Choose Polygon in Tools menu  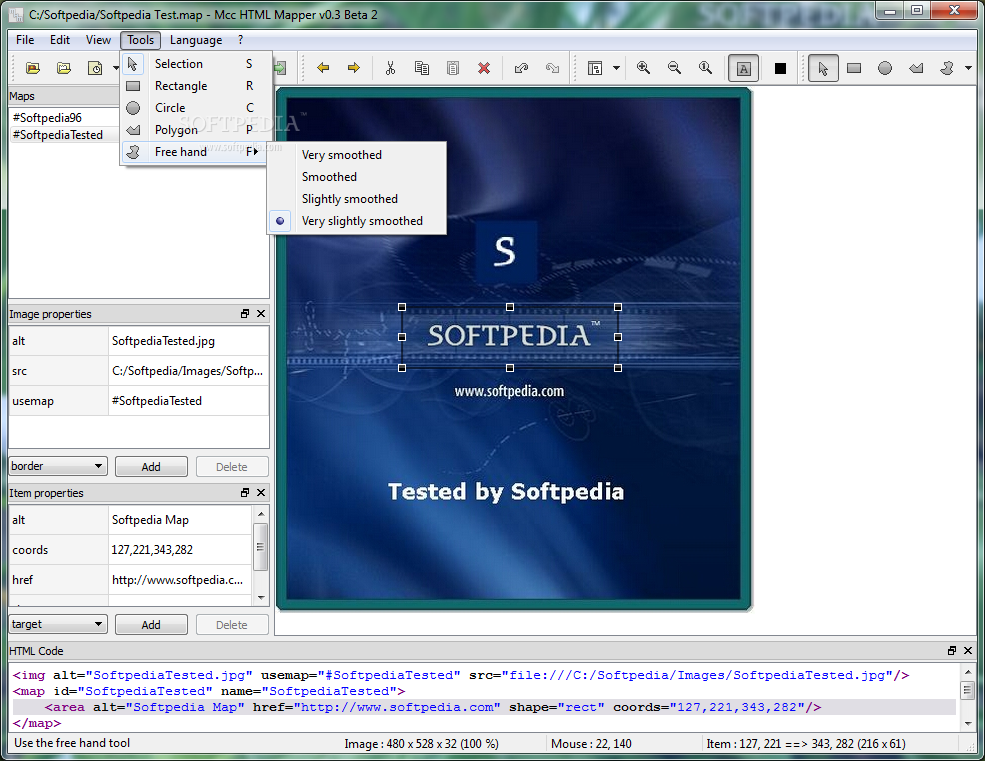coord(196,130)
